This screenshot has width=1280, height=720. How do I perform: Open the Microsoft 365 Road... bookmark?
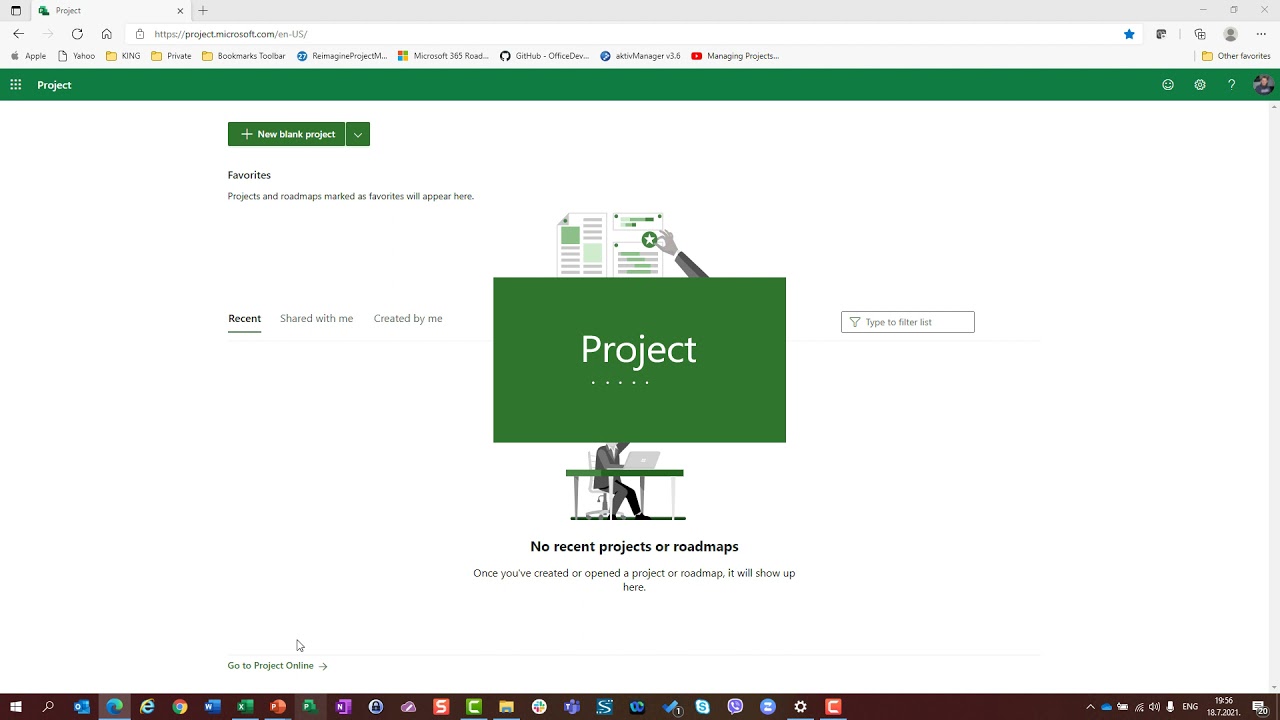coord(443,56)
